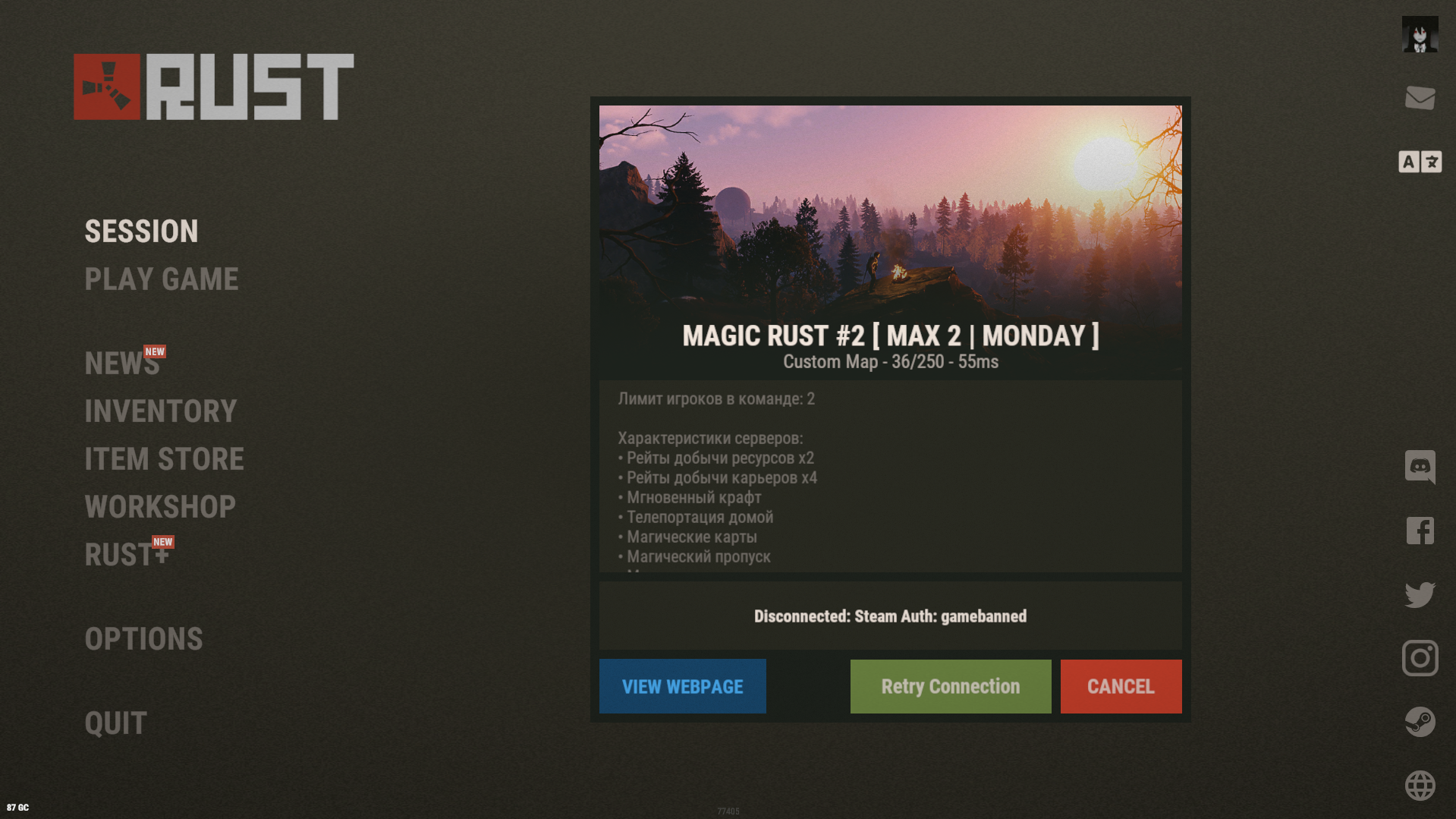Click the SESSION heading
The height and width of the screenshot is (819, 1456).
pos(141,232)
